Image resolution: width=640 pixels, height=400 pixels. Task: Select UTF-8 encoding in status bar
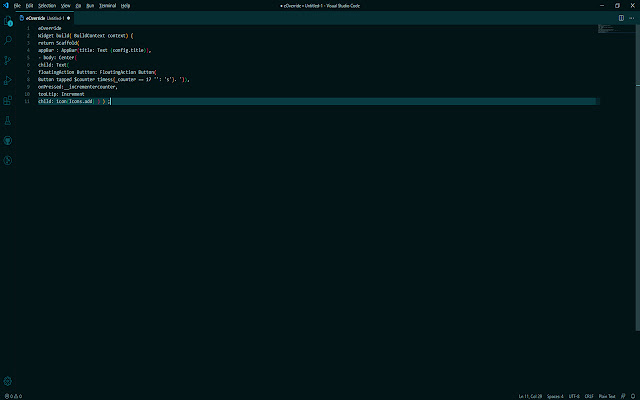click(574, 396)
